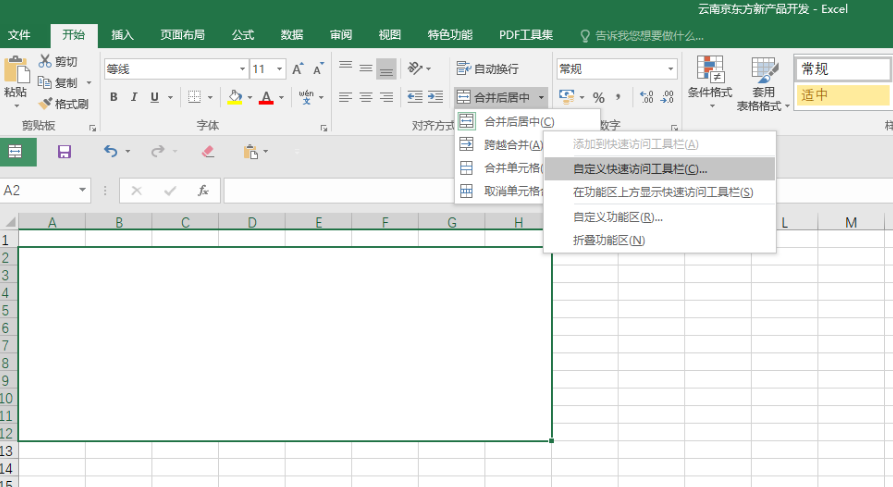Switch to 插入 tab
This screenshot has width=893, height=487.
tap(122, 35)
